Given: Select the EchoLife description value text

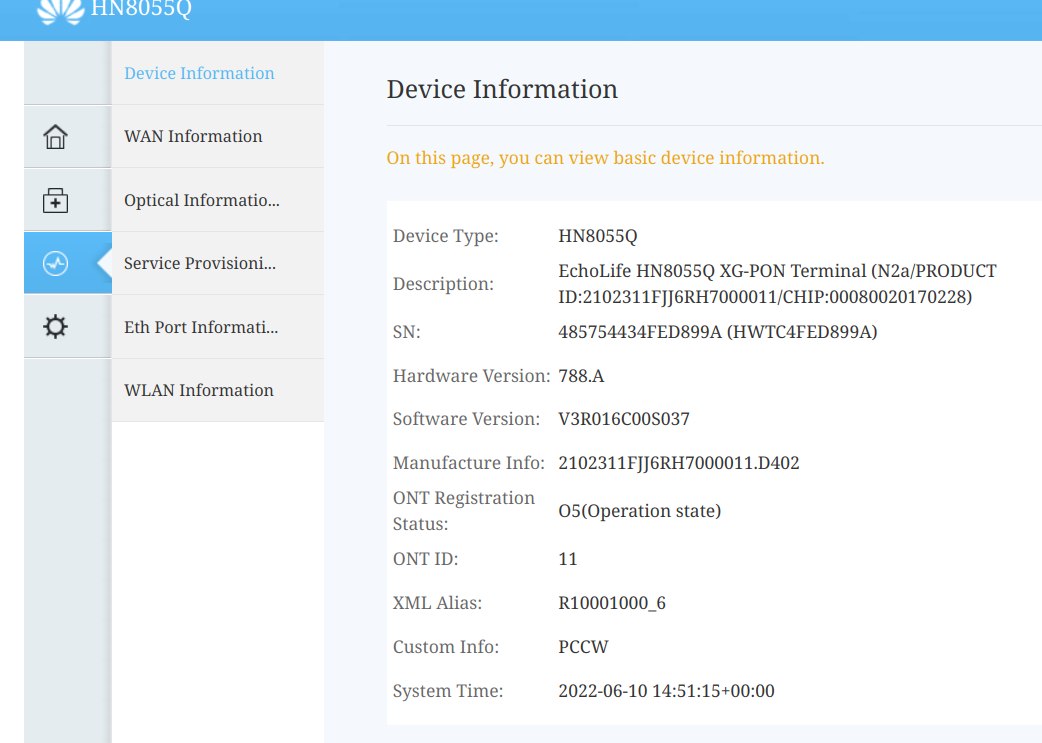Looking at the screenshot, I should [x=778, y=284].
